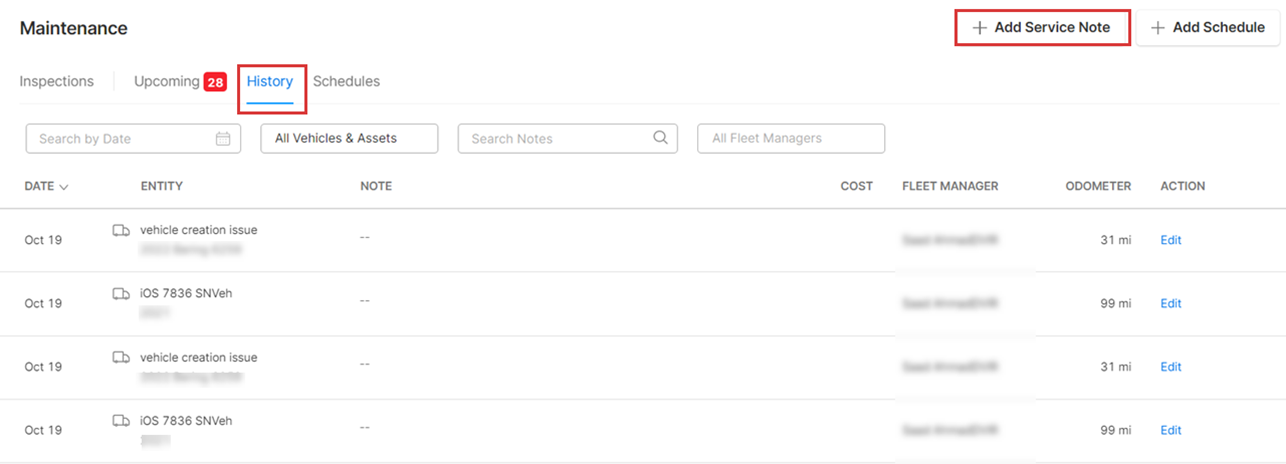
Task: Click truck icon beside first vehicle creation issue
Action: point(121,230)
